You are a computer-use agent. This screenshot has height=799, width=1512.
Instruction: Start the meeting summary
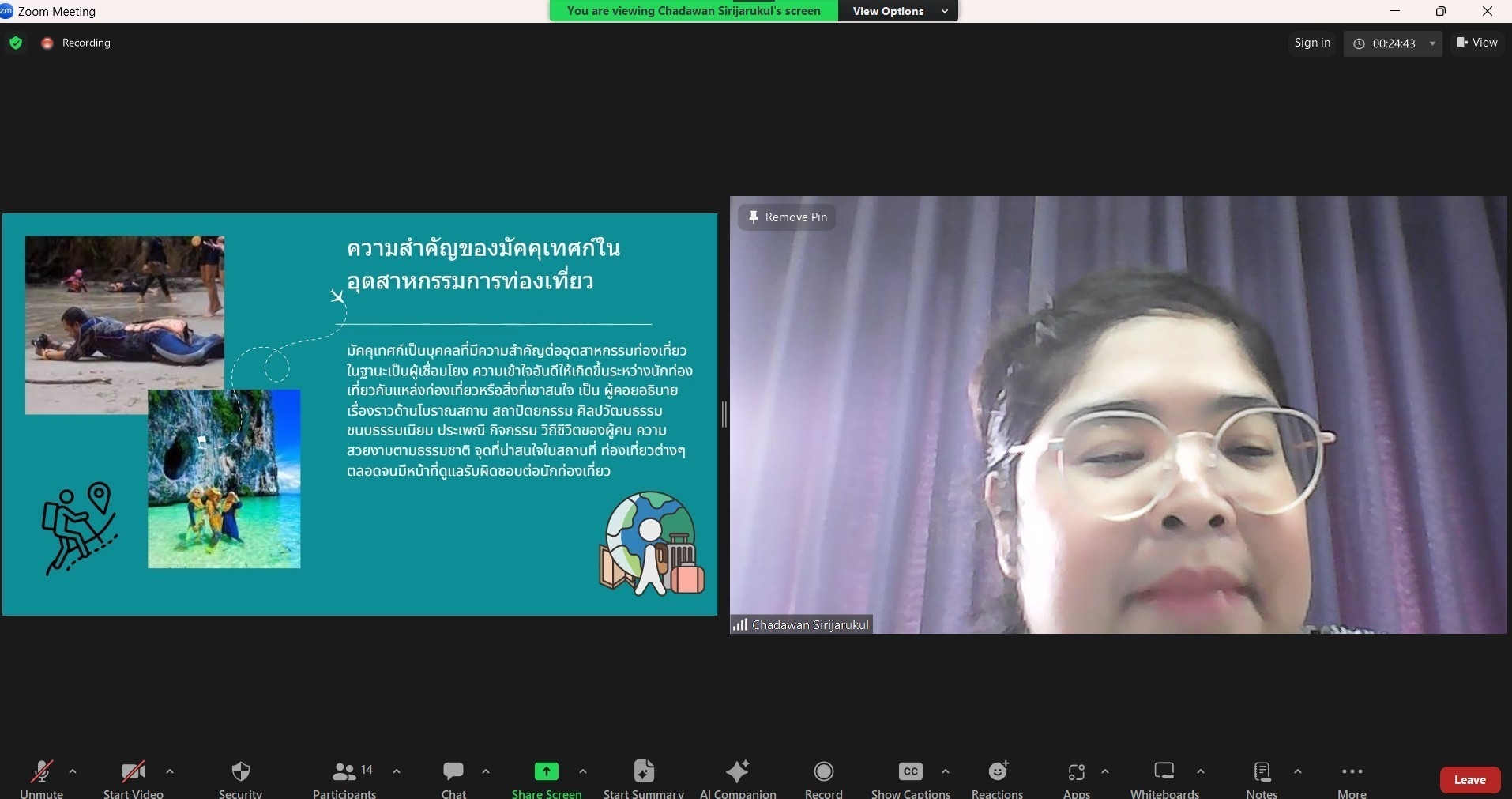point(644,778)
